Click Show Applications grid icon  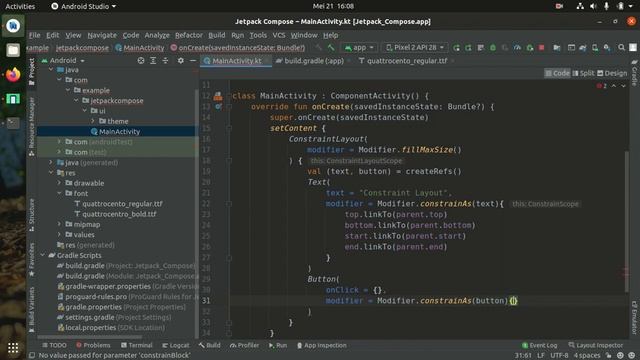[13, 348]
